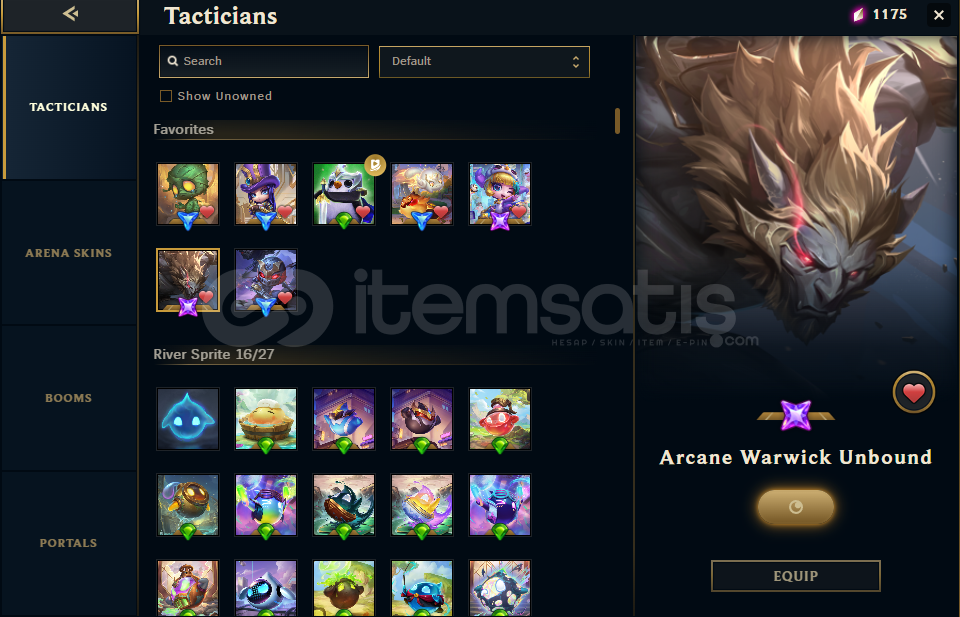Open the Default sort dropdown

tap(484, 62)
